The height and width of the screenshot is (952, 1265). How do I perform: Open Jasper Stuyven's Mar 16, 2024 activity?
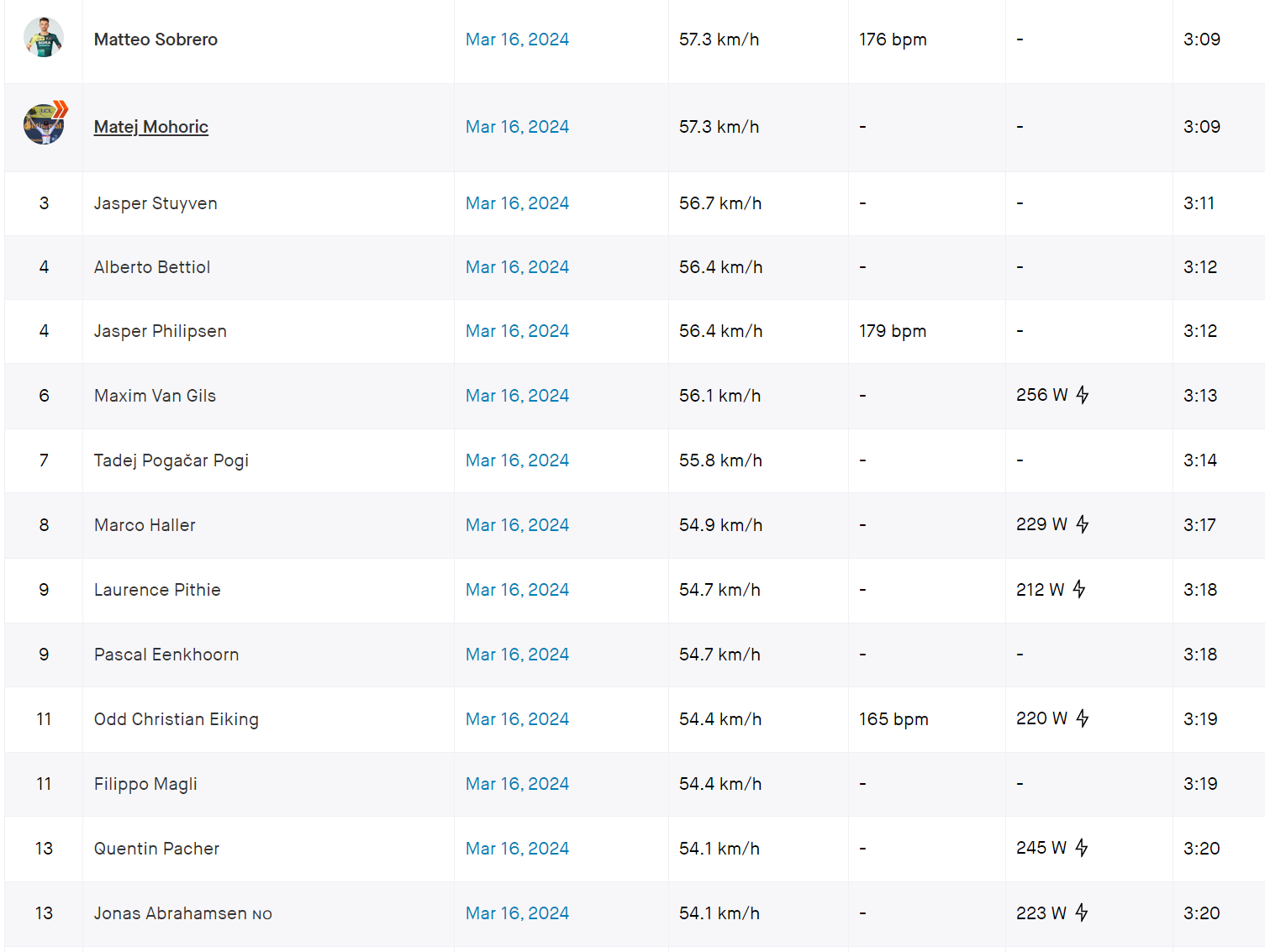coord(517,203)
